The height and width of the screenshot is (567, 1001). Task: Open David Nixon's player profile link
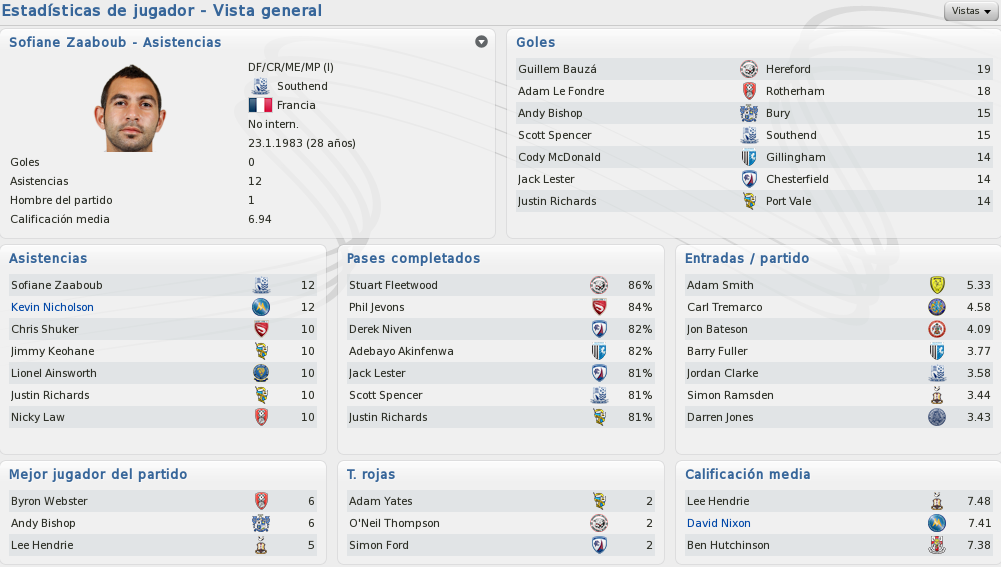click(x=718, y=523)
